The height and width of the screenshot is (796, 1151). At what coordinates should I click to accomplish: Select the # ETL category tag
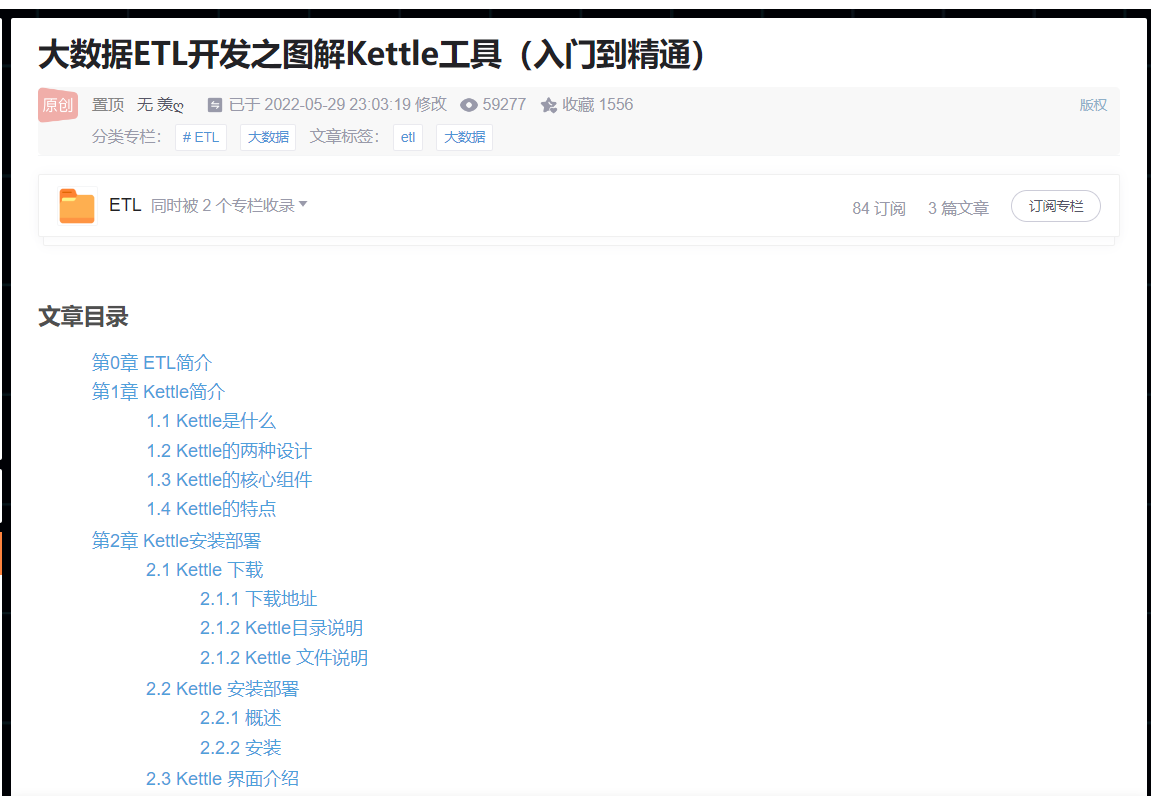click(x=201, y=137)
